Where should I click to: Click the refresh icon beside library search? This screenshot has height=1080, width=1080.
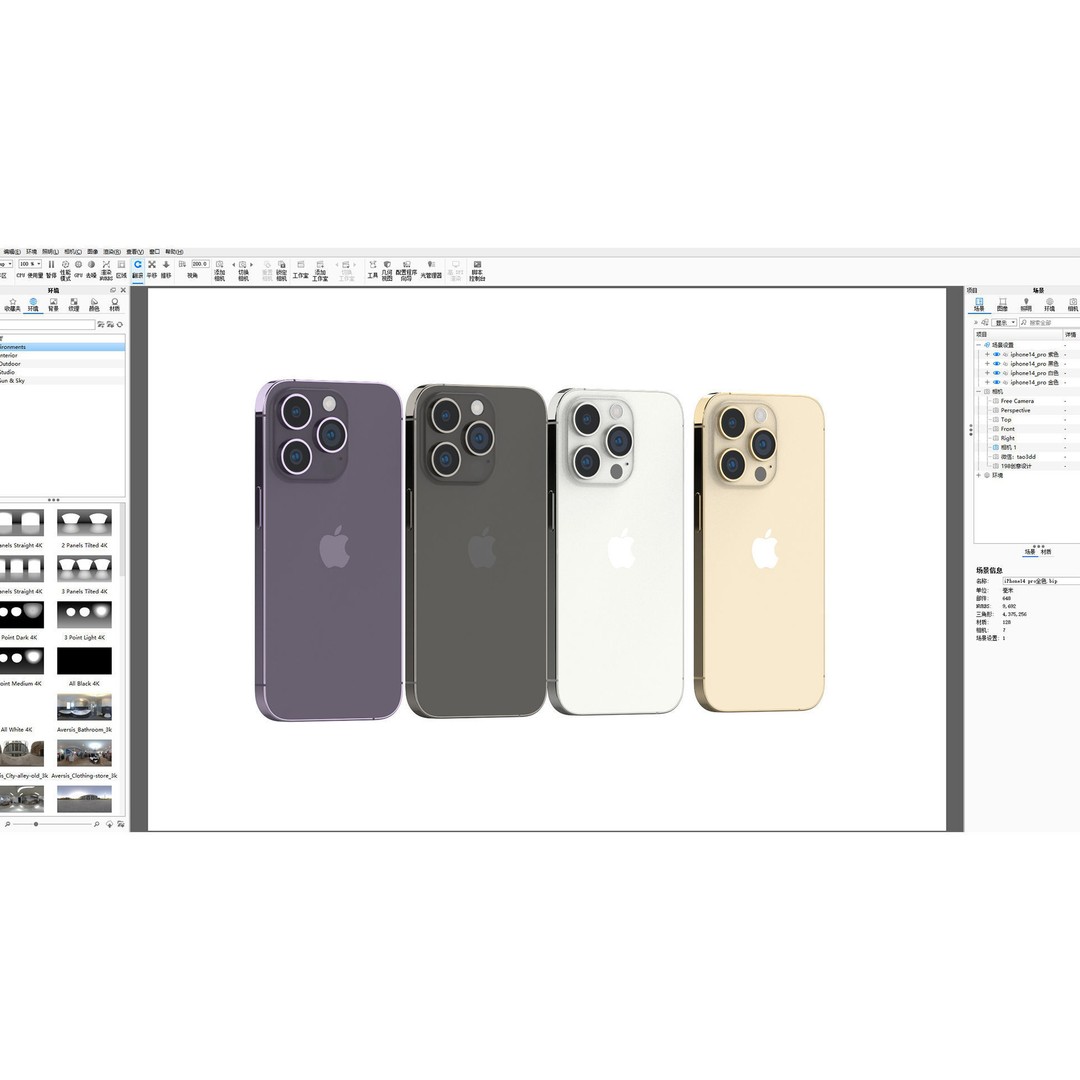120,324
